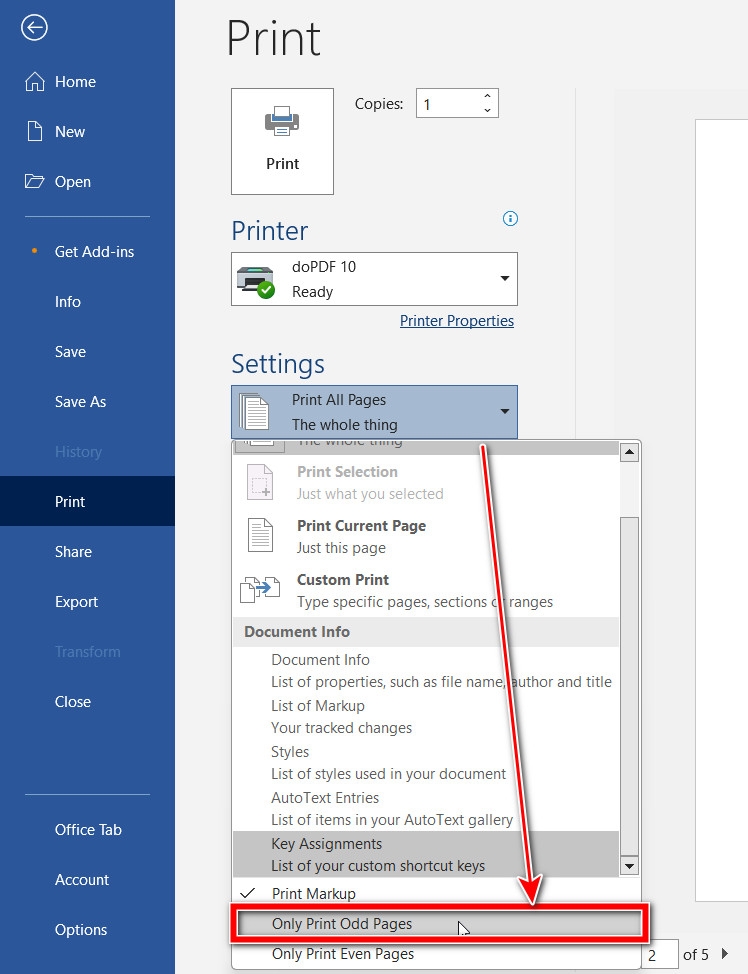Open the Export page

[x=87, y=601]
